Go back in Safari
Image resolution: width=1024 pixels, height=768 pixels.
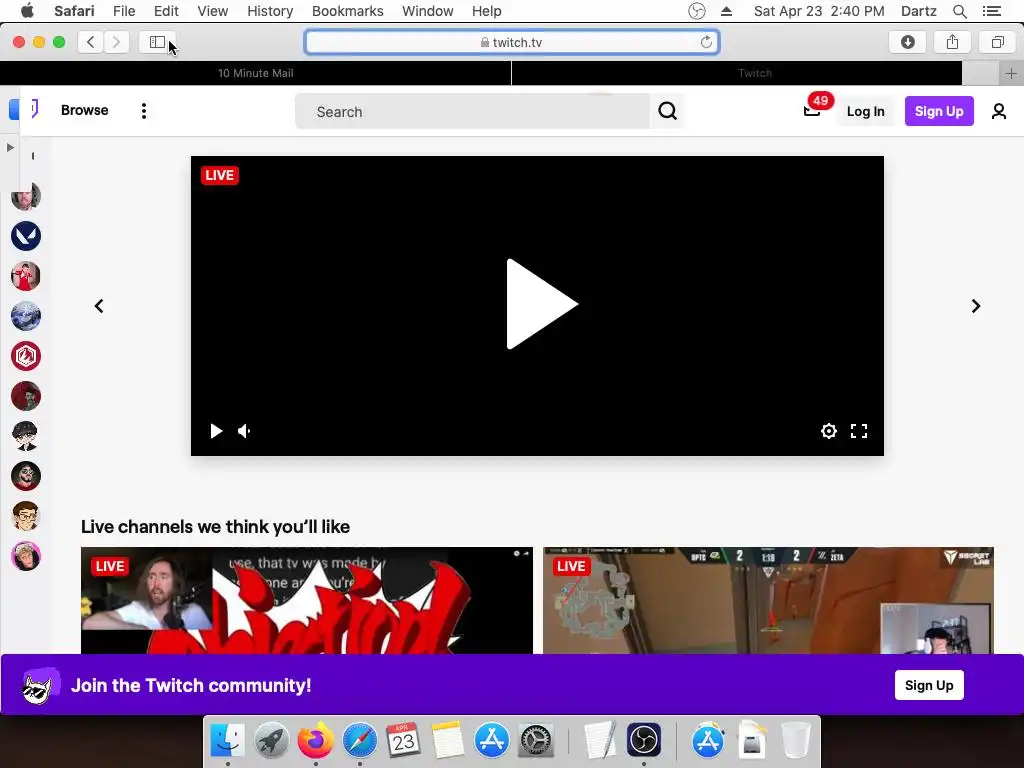(91, 42)
